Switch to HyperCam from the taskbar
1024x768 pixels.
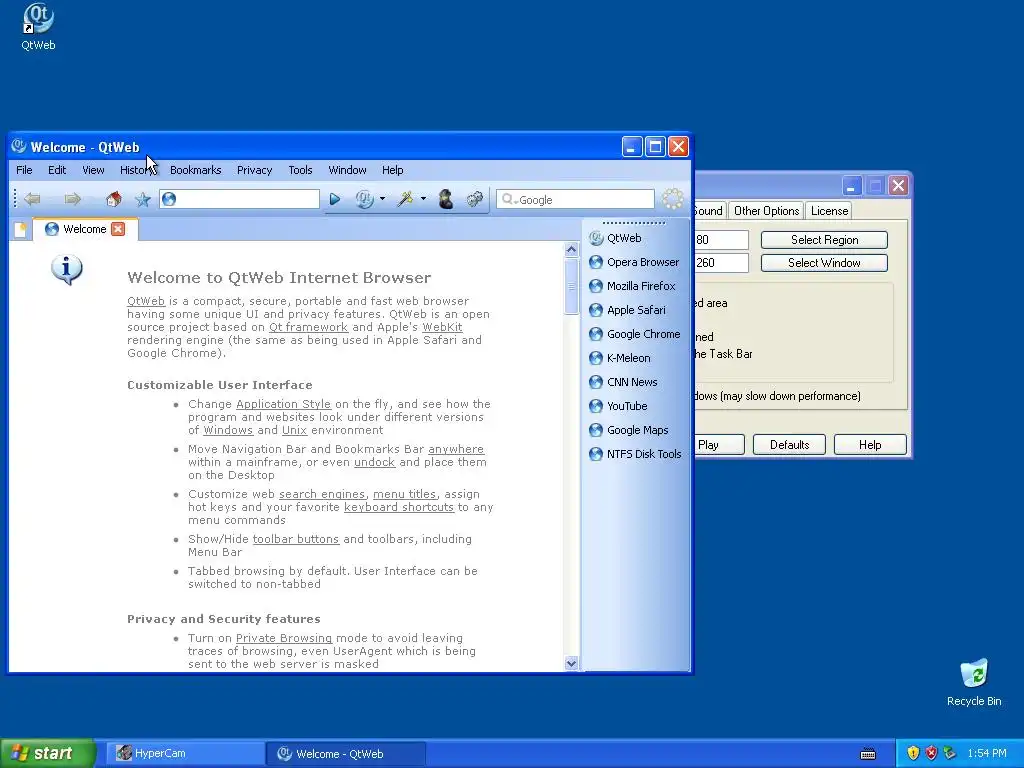tap(184, 754)
